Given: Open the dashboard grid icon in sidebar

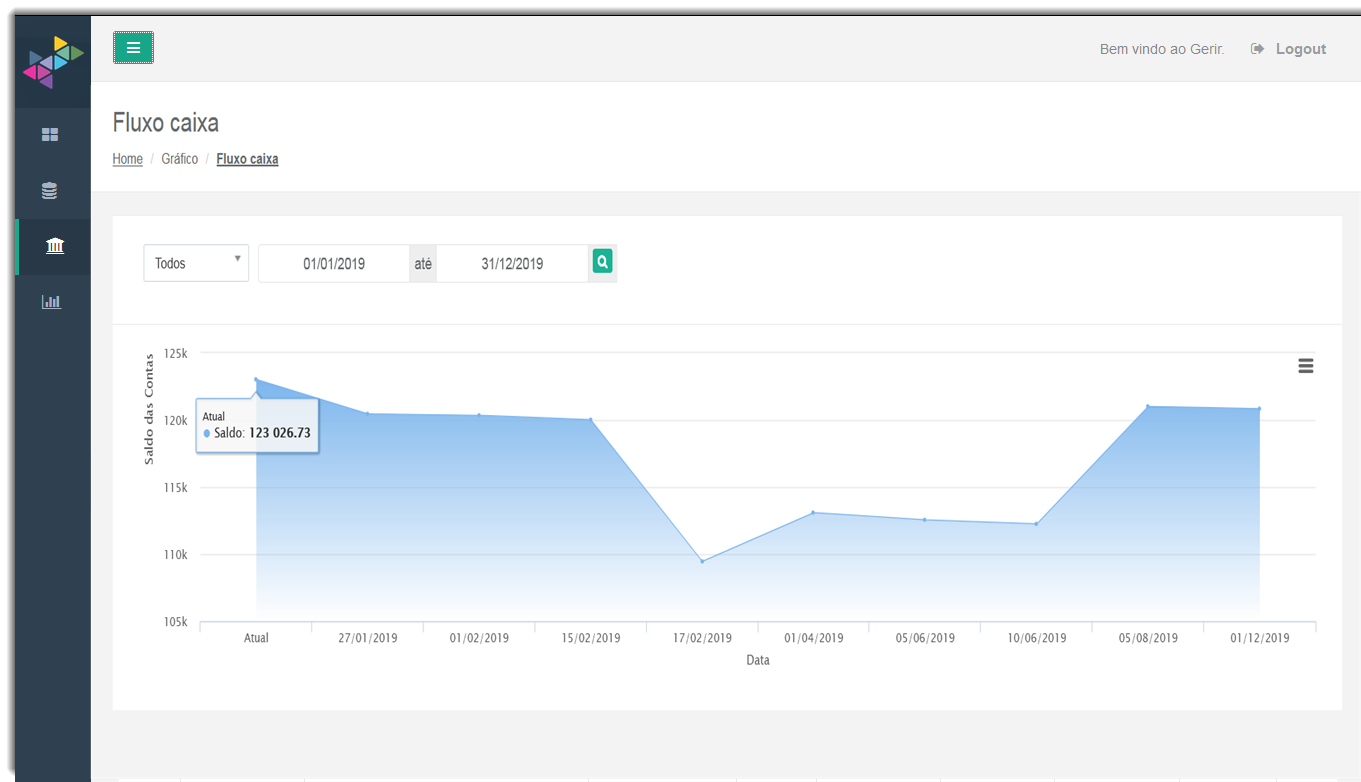Looking at the screenshot, I should [50, 135].
